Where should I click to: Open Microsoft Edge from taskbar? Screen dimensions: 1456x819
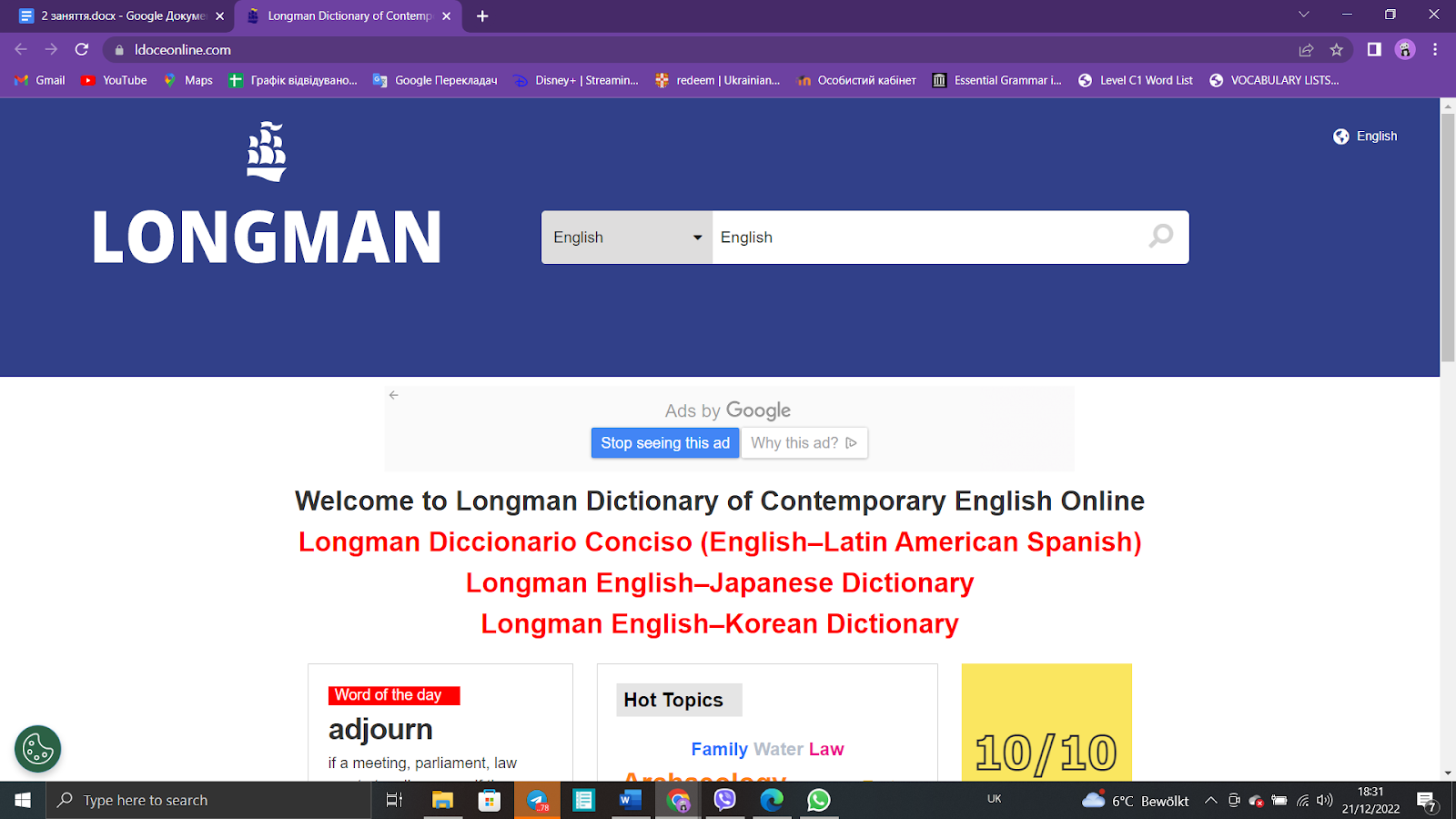click(772, 800)
